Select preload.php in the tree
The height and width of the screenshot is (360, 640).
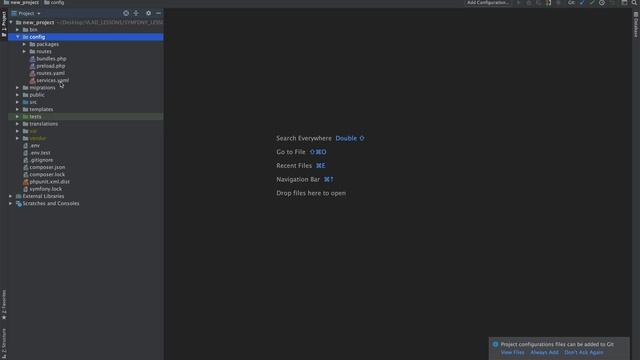pyautogui.click(x=51, y=66)
